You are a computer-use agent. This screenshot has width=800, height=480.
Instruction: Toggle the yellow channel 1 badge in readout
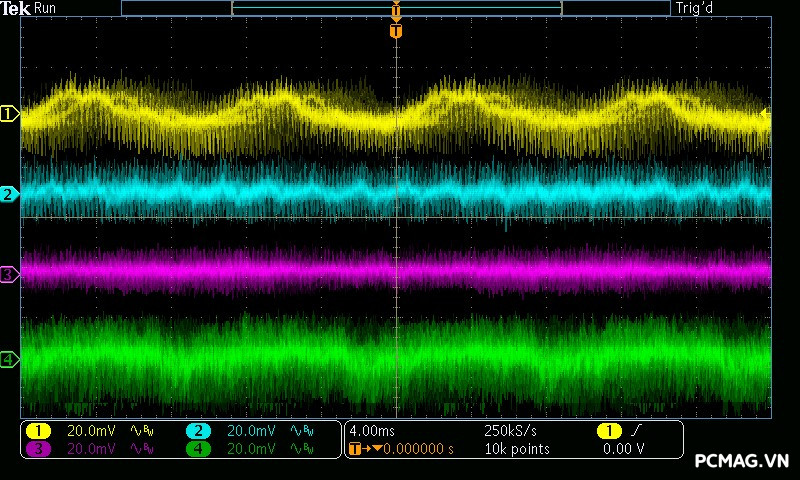(x=37, y=431)
